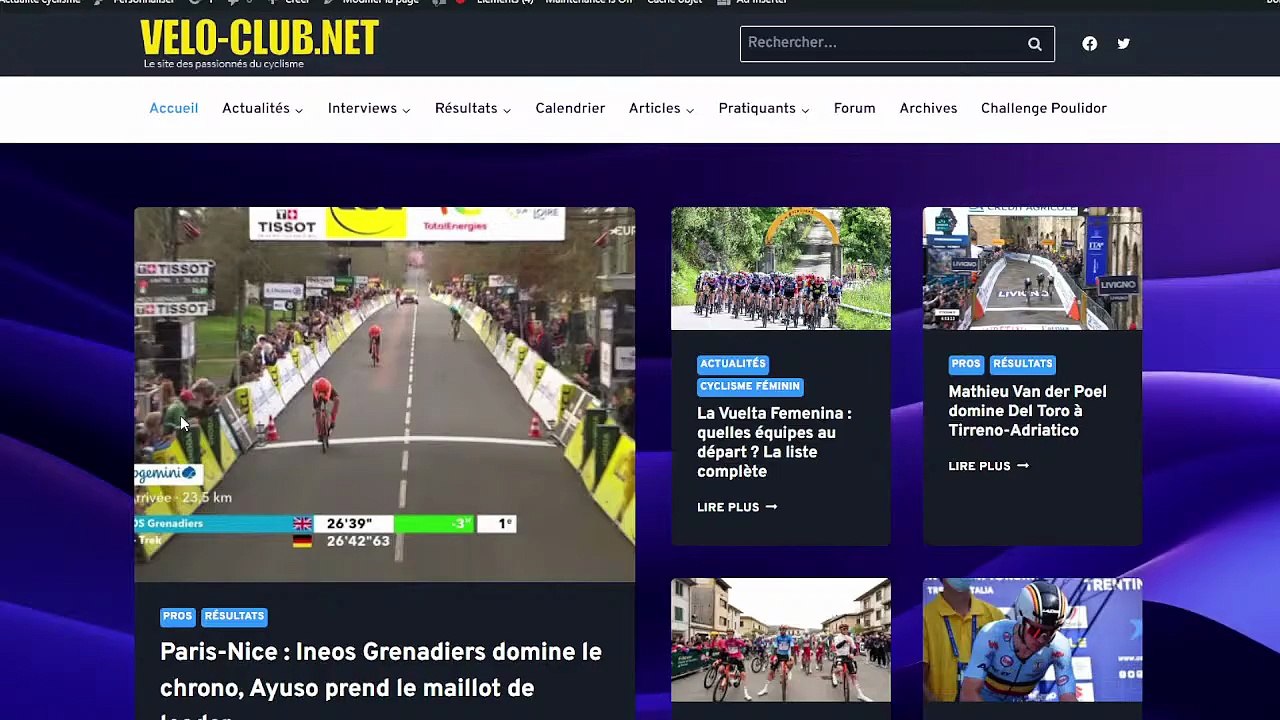Open the pink jersey riders street thumbnail
This screenshot has height=720, width=1280.
coord(781,640)
